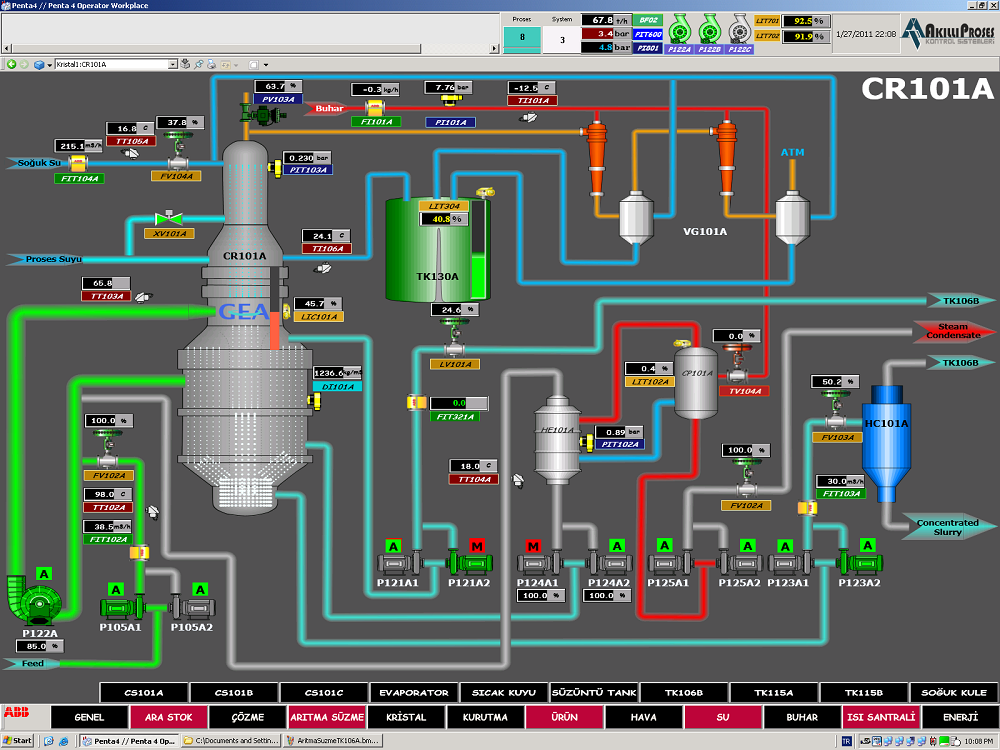Select the HE101A heat exchanger vessel

[557, 440]
